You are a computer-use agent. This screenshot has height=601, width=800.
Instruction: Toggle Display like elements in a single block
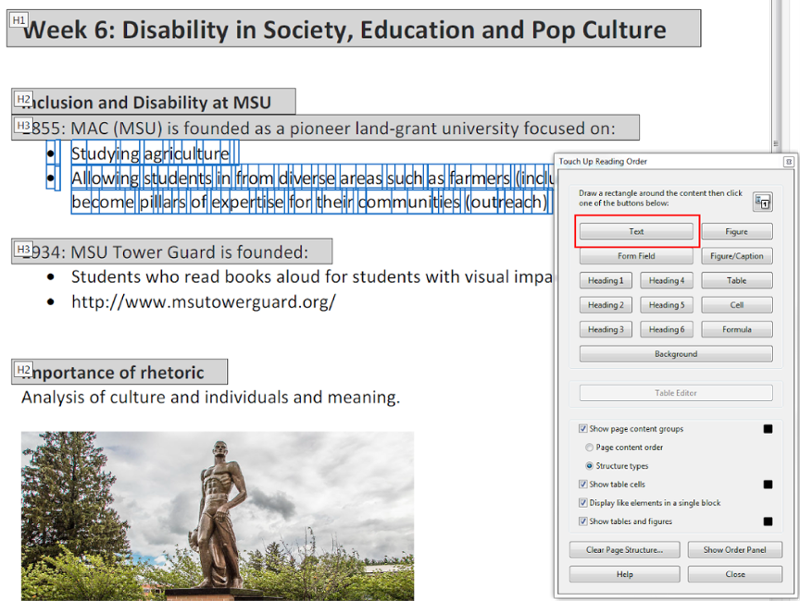(583, 503)
